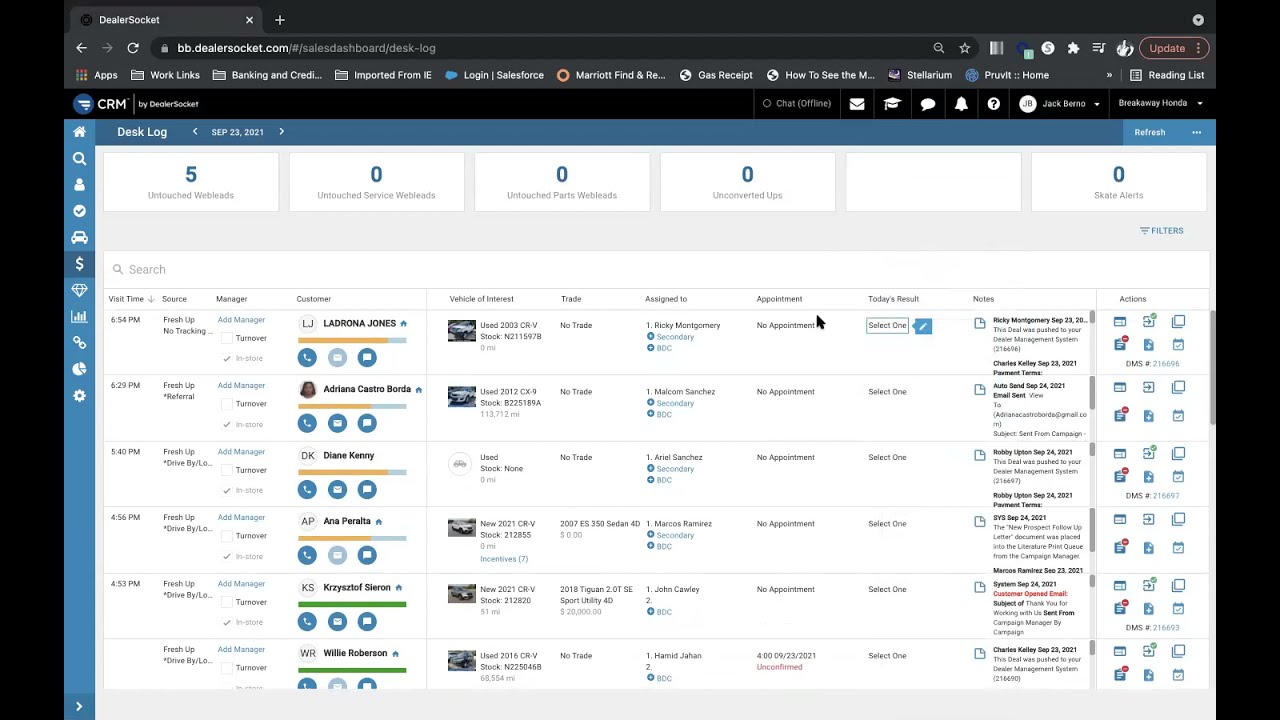Viewport: 1280px width, 720px height.
Task: Click into the Search field above the table
Action: (656, 269)
